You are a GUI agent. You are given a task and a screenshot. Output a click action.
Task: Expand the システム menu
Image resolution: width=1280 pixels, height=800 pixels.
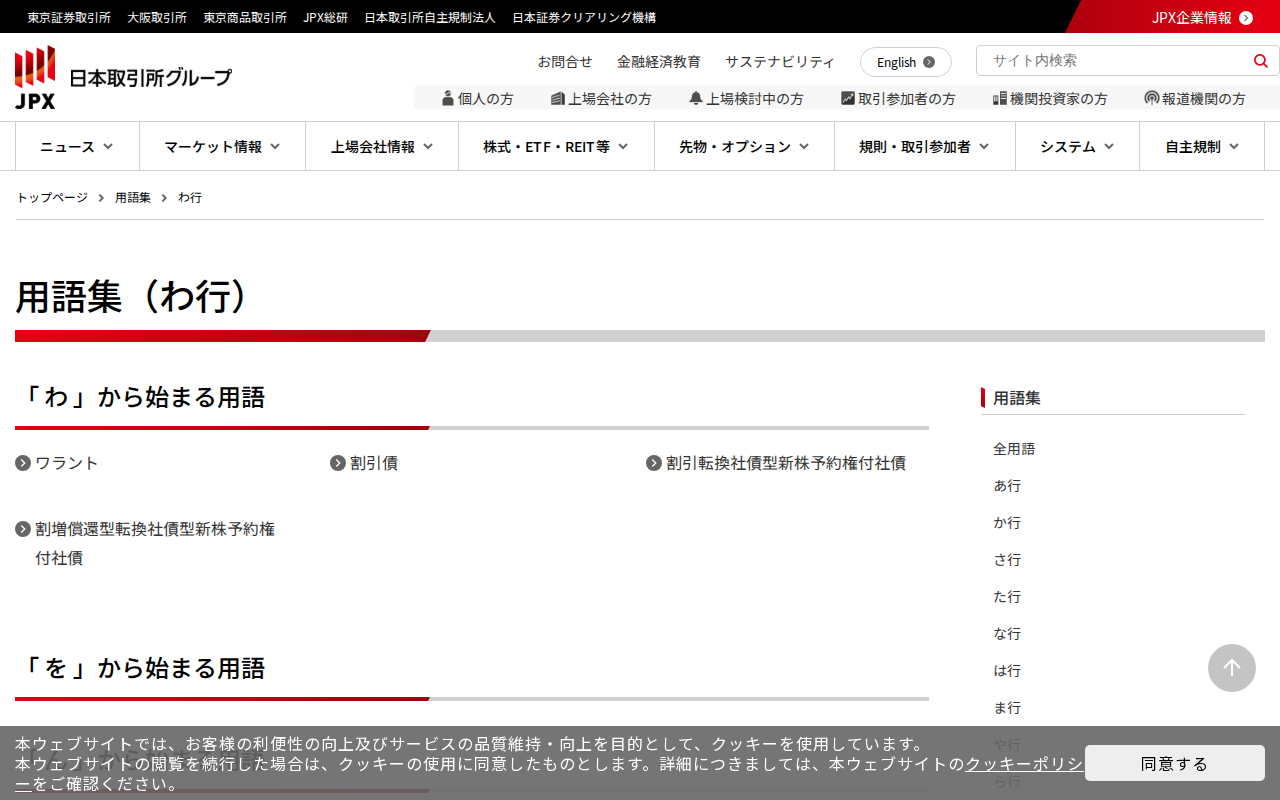pos(1077,147)
